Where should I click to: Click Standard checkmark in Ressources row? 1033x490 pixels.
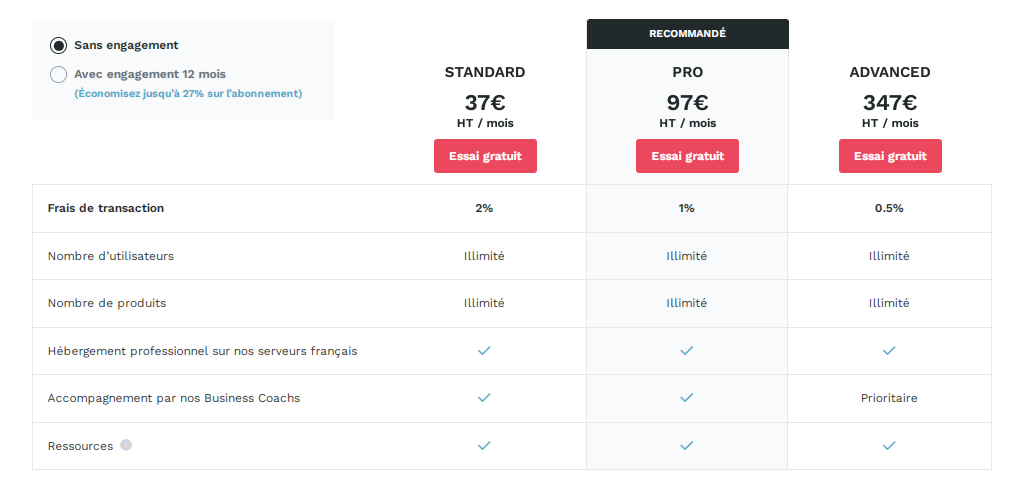484,446
